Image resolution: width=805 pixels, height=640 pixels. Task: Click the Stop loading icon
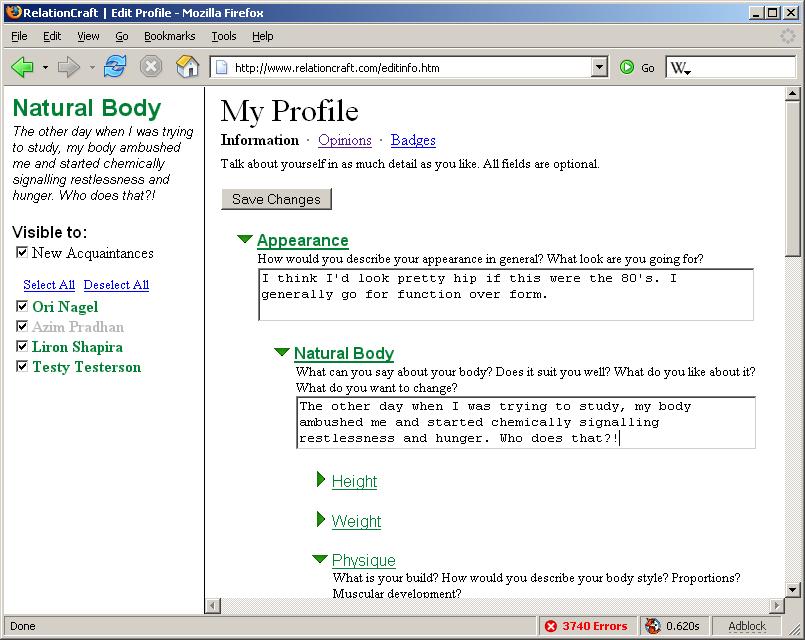tap(151, 67)
